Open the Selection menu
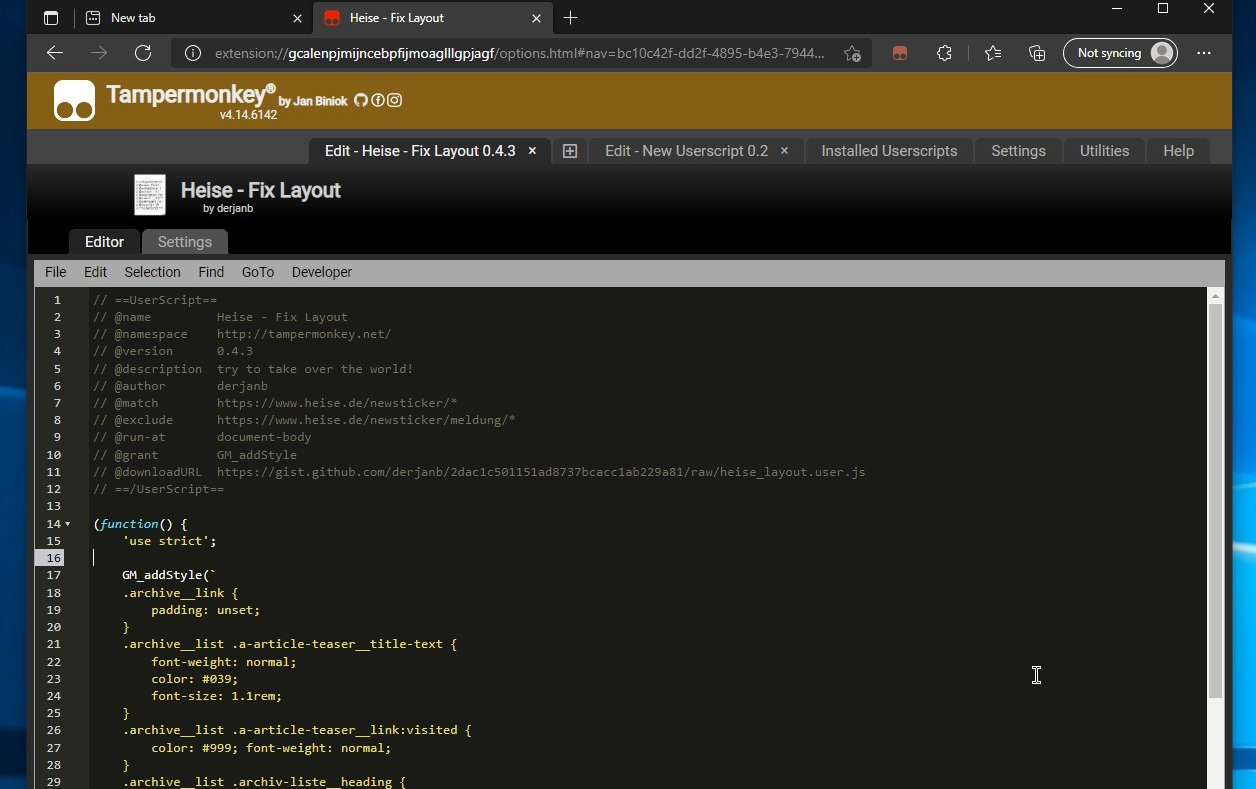The image size is (1256, 789). [152, 272]
